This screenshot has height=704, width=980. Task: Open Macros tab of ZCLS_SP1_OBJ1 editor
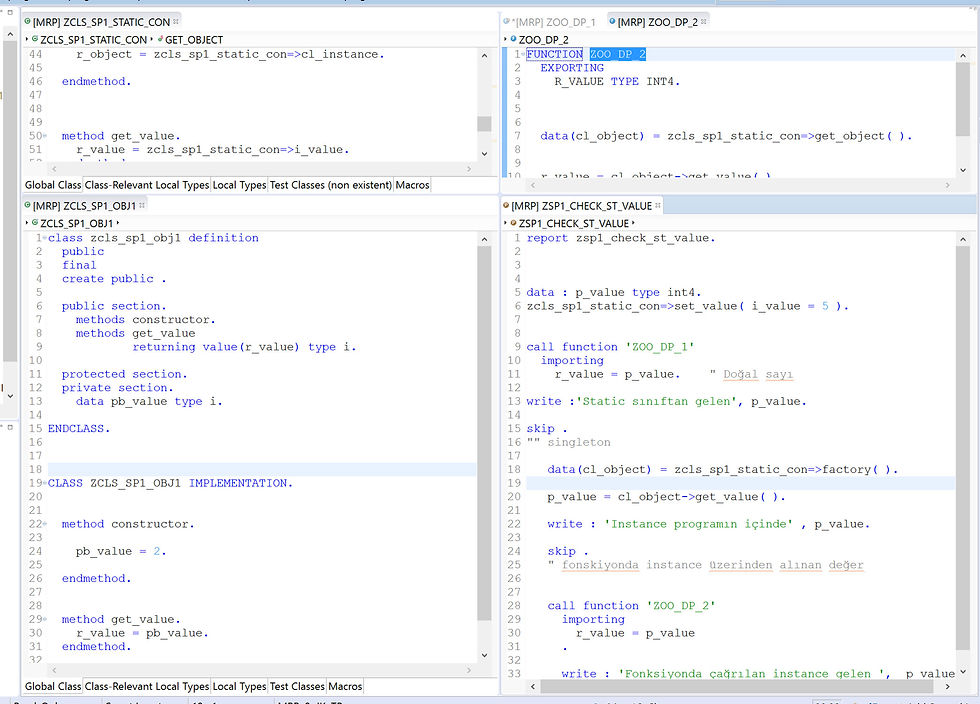coord(345,686)
